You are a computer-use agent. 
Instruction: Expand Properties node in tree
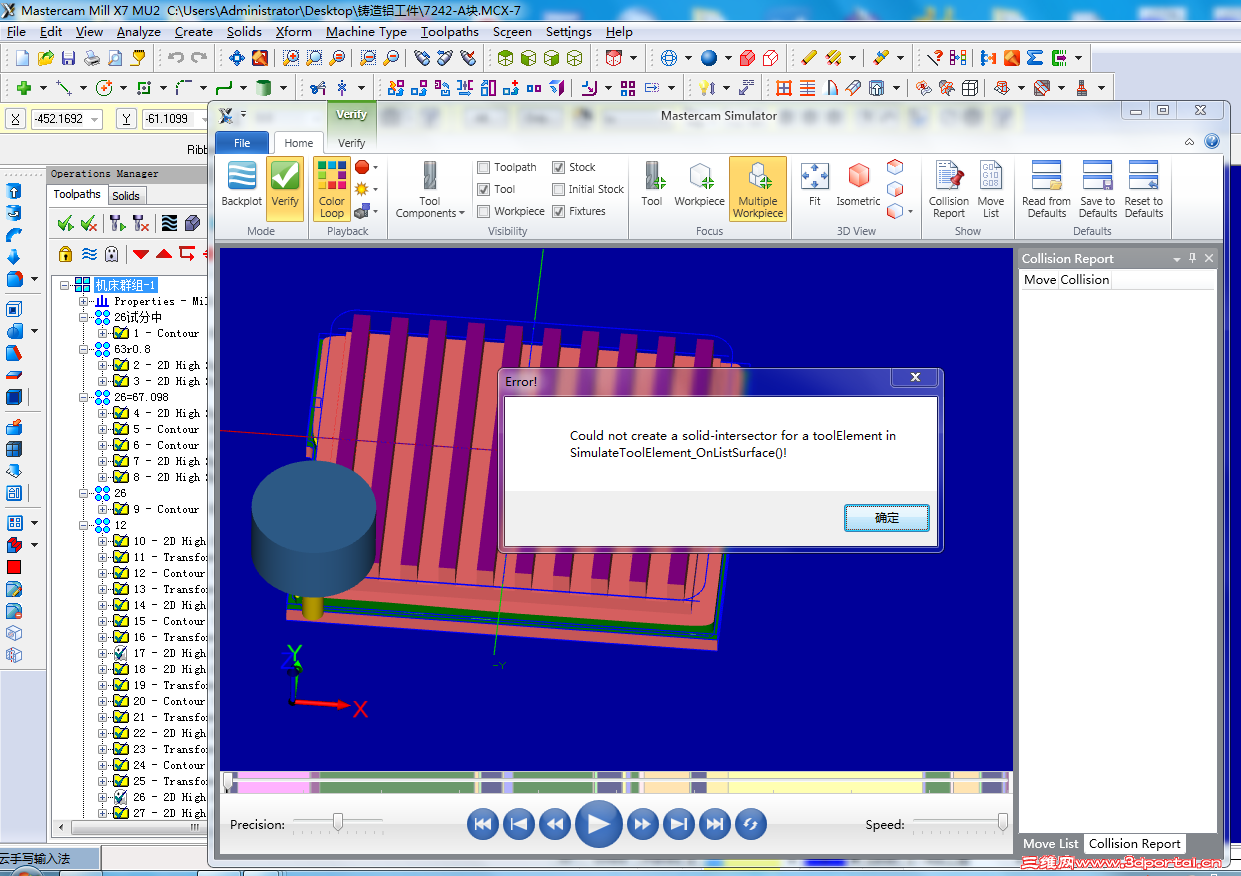tap(84, 301)
